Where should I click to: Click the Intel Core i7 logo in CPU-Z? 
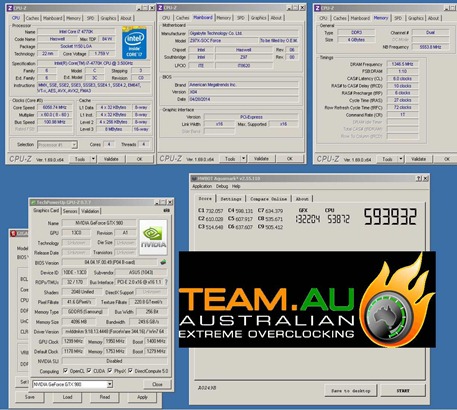point(134,43)
